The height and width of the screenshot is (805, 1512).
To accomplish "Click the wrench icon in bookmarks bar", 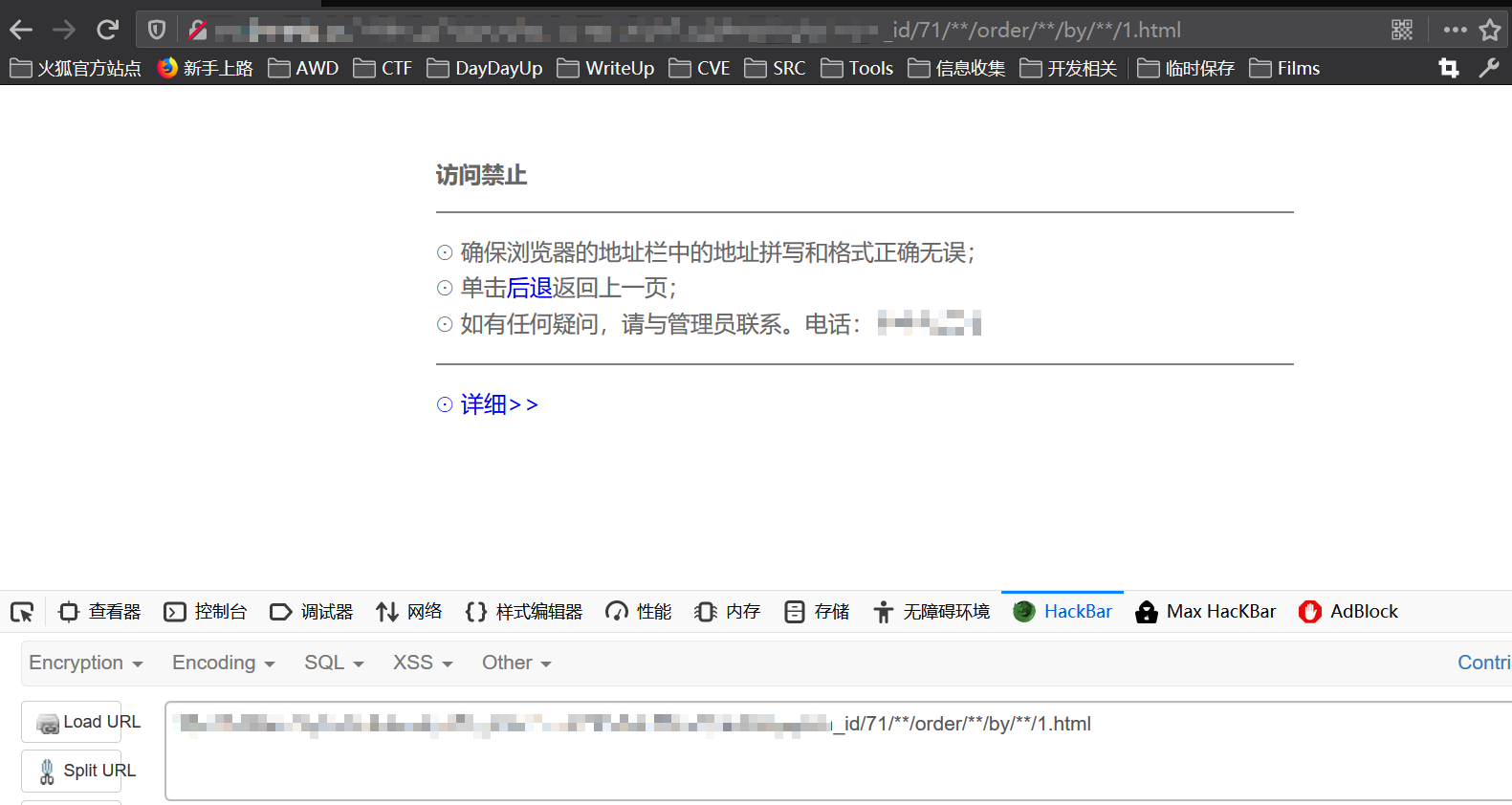I will 1489,68.
